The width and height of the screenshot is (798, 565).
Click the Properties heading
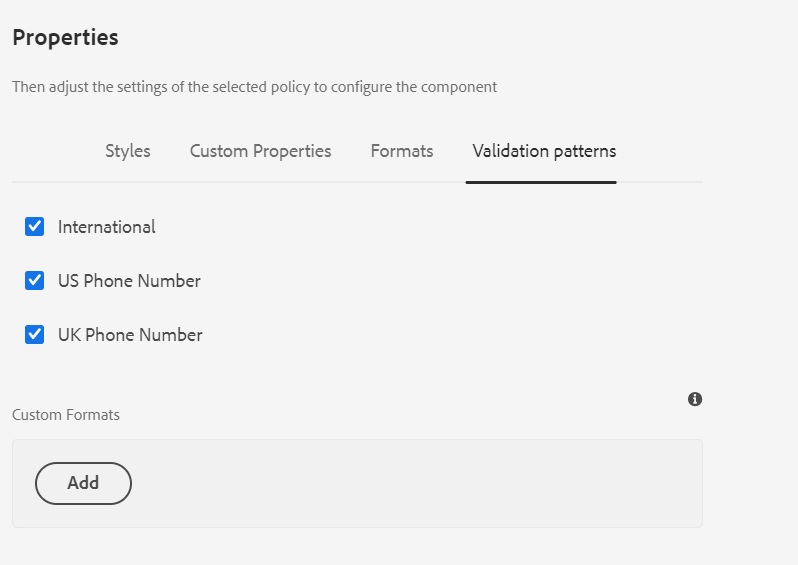(x=66, y=38)
